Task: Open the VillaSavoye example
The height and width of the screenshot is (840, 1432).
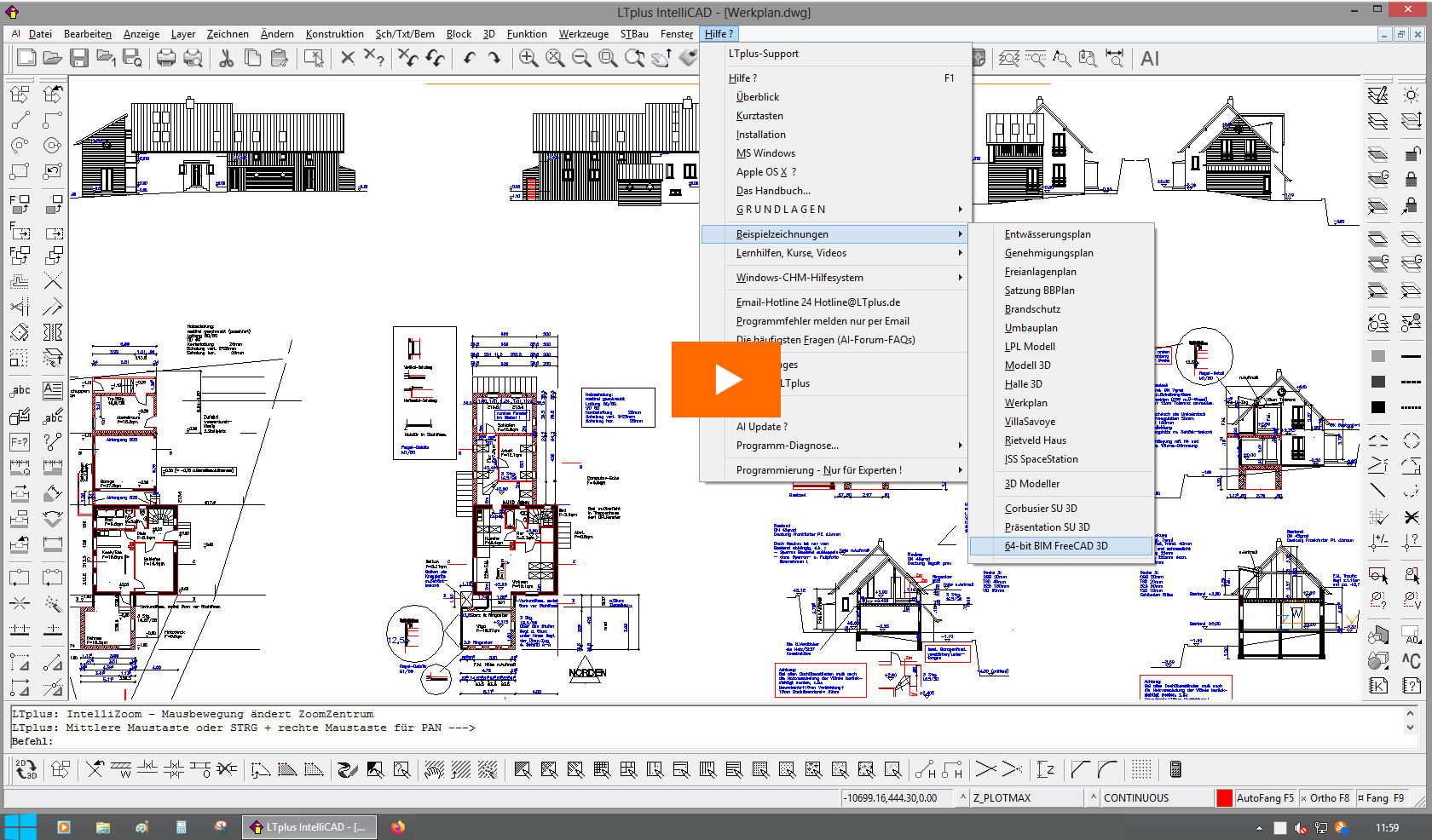Action: 1061,422
